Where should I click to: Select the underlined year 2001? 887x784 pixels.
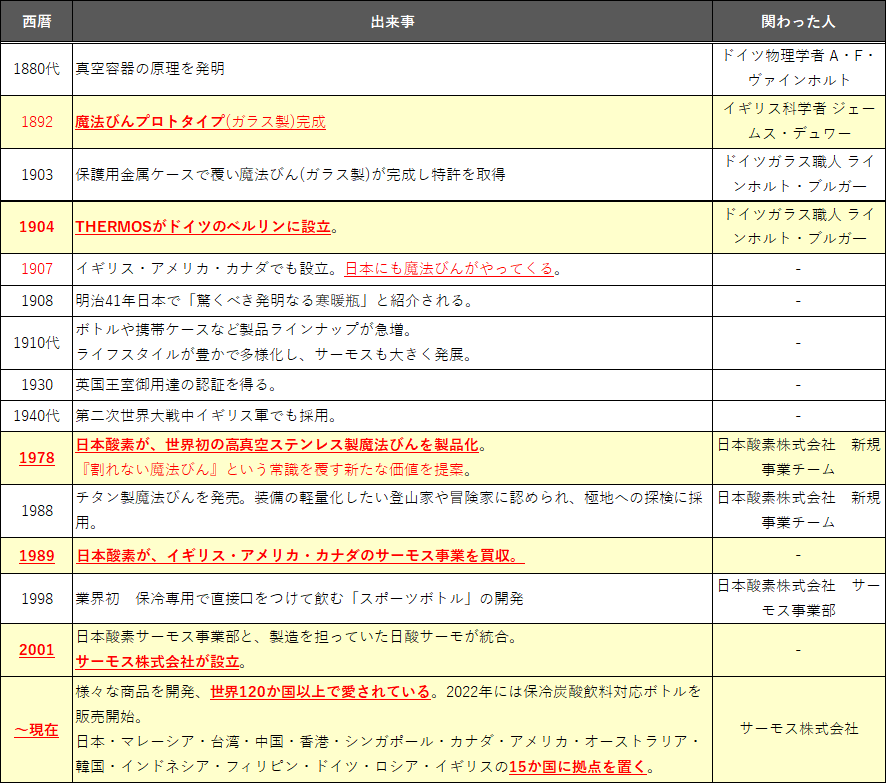(36, 649)
